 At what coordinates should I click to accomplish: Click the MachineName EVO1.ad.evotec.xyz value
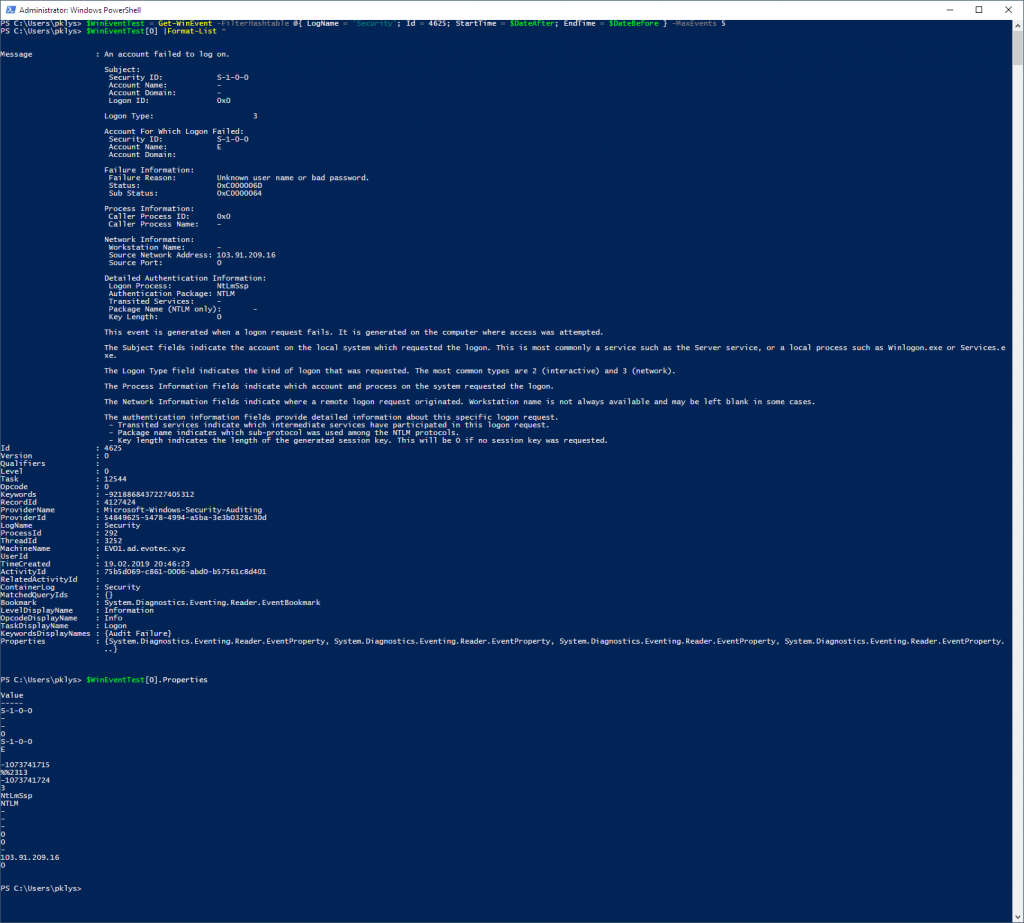point(145,547)
